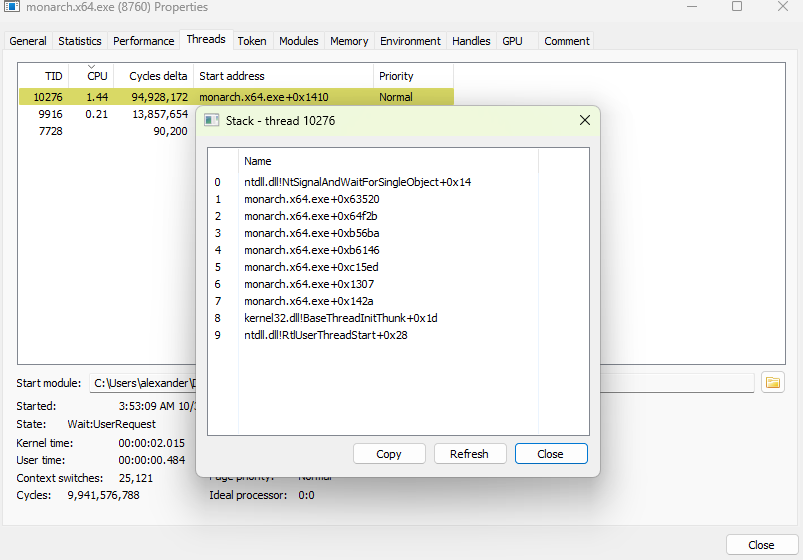Select stack frame NtSignalAndWaitForSingleObject
Viewport: 803px width, 560px height.
(357, 182)
